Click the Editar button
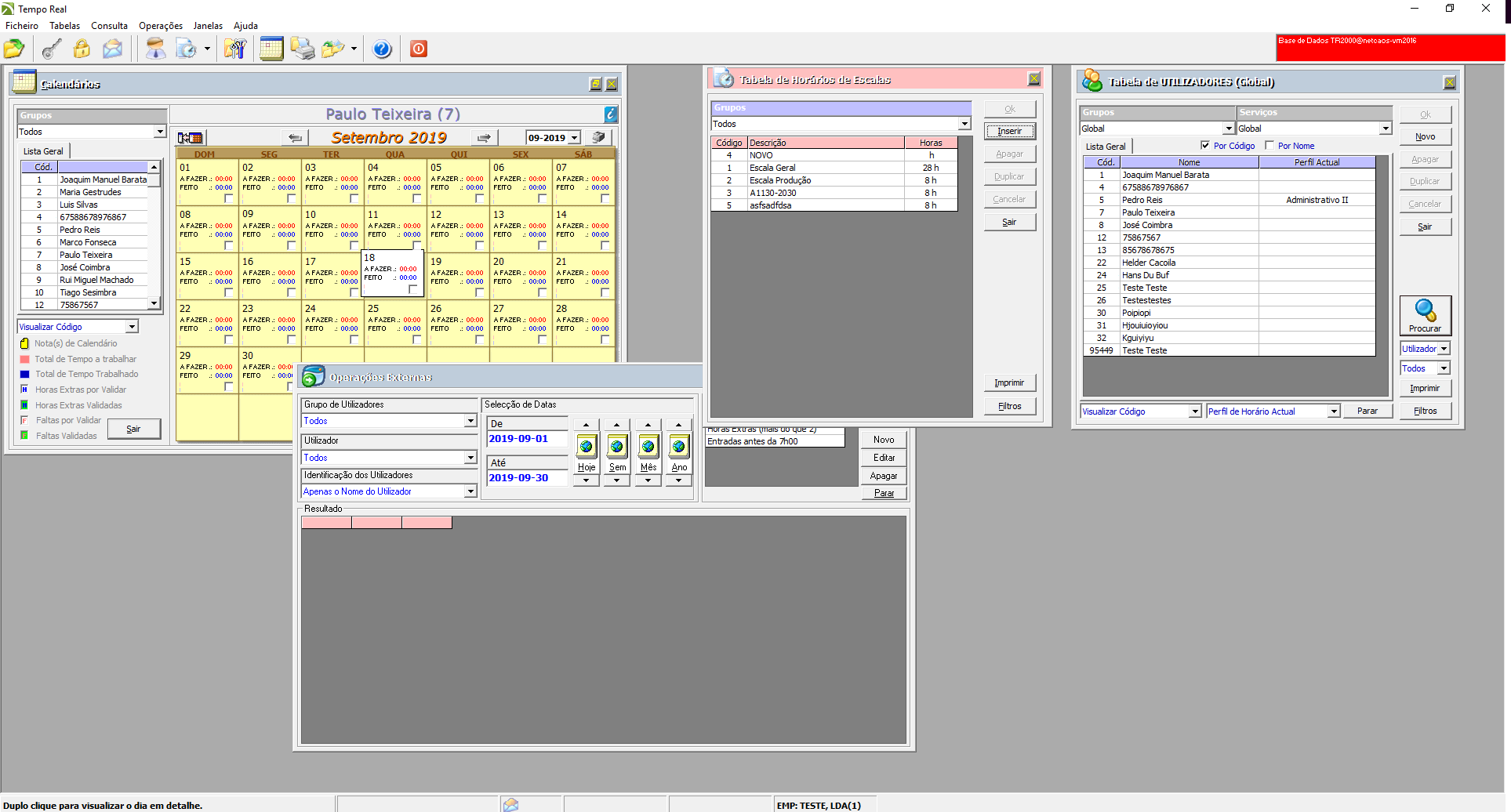 pos(884,458)
